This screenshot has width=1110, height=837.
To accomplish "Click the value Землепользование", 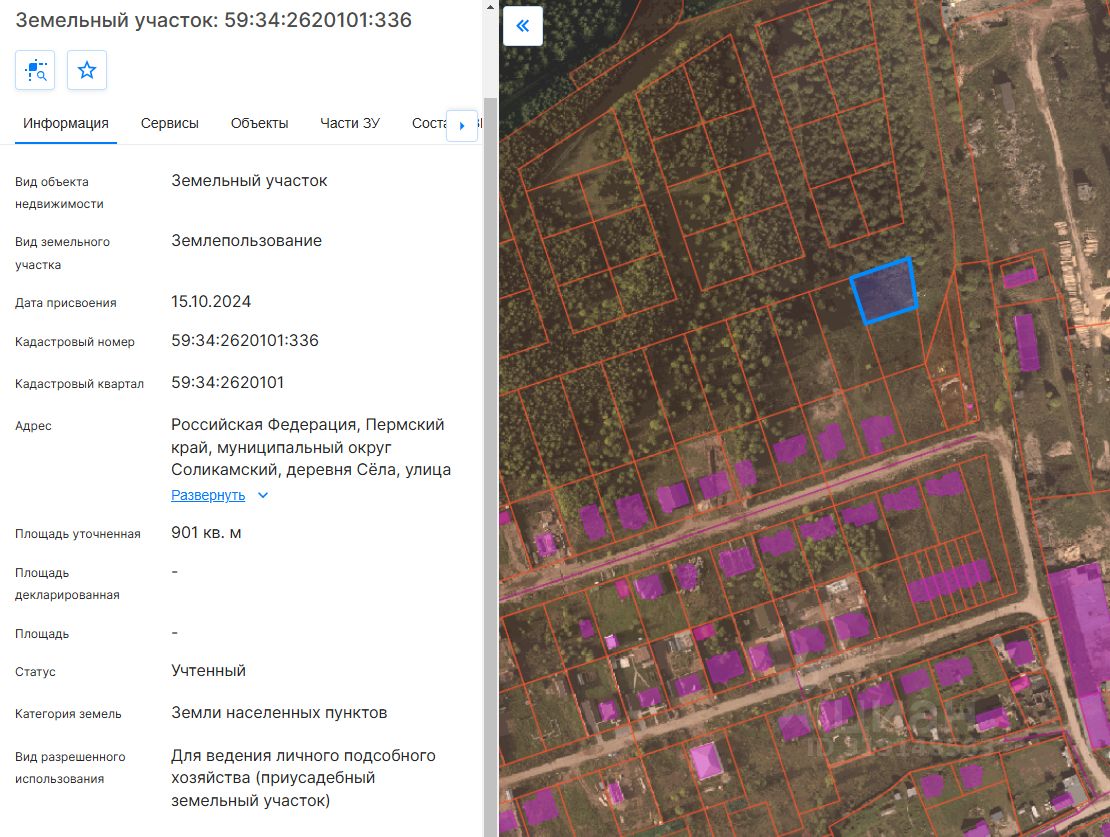I will (246, 241).
